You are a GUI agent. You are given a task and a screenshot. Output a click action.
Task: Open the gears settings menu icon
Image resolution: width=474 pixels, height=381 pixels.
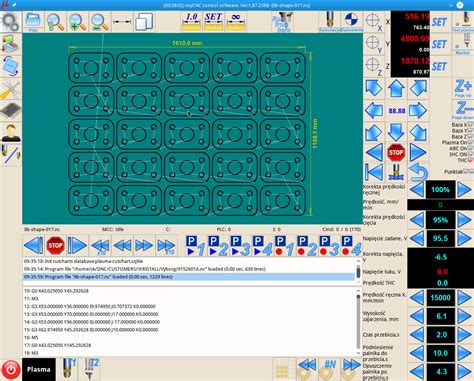tap(11, 22)
